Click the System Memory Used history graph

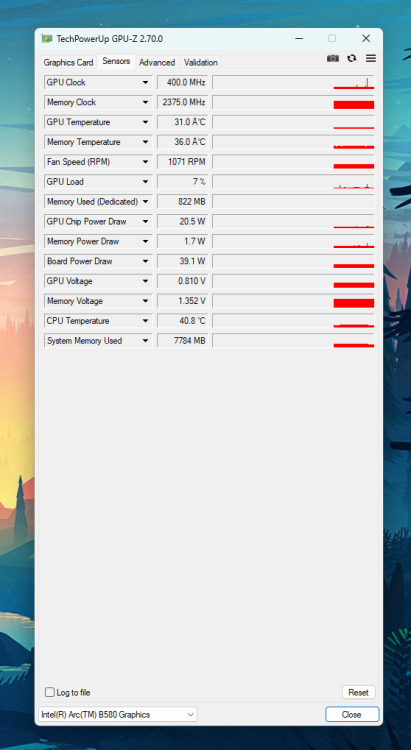point(293,341)
